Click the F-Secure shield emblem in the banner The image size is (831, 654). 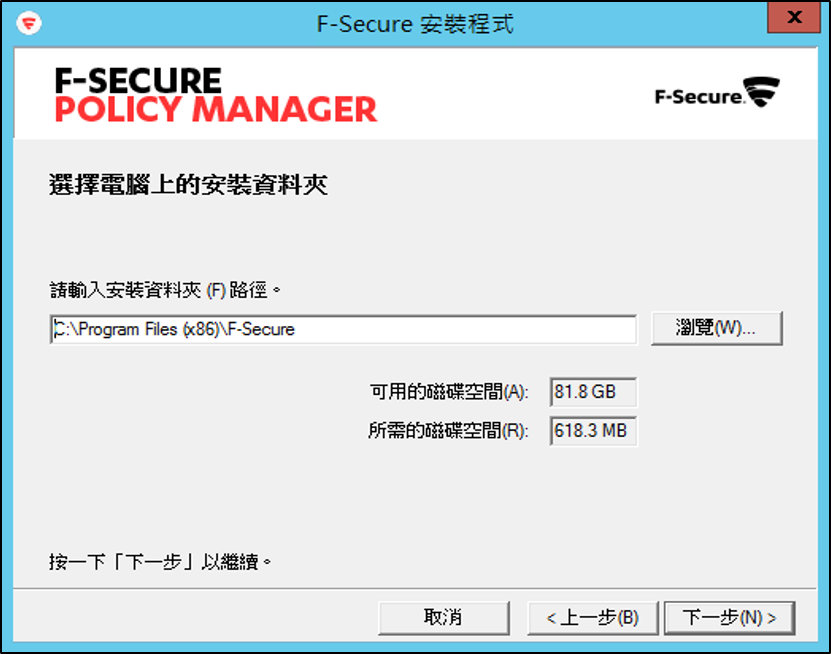[x=762, y=91]
